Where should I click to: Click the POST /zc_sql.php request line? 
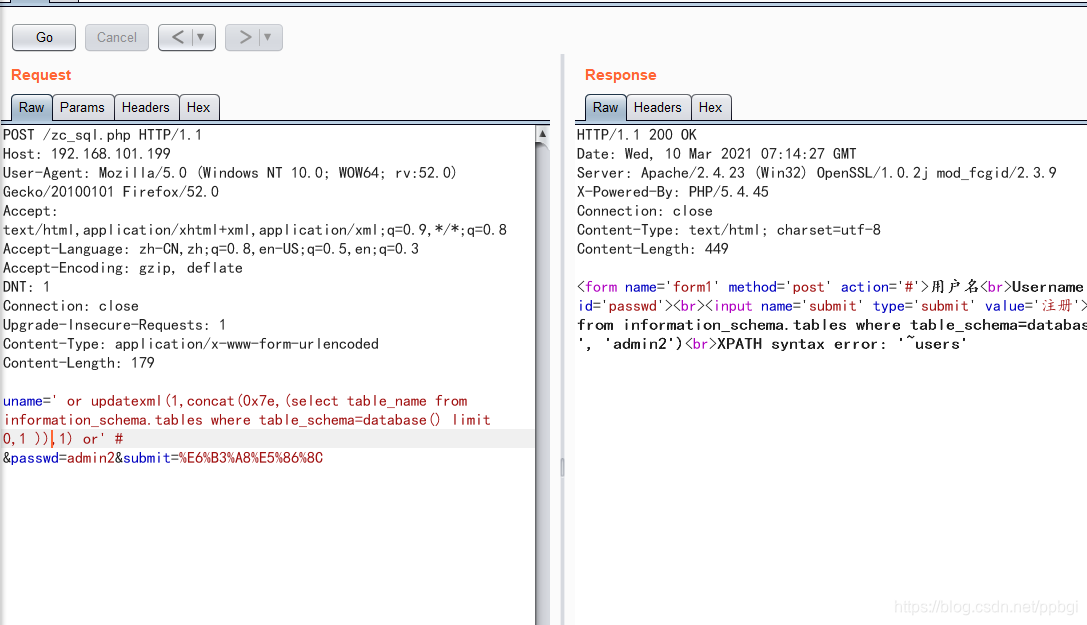(103, 135)
